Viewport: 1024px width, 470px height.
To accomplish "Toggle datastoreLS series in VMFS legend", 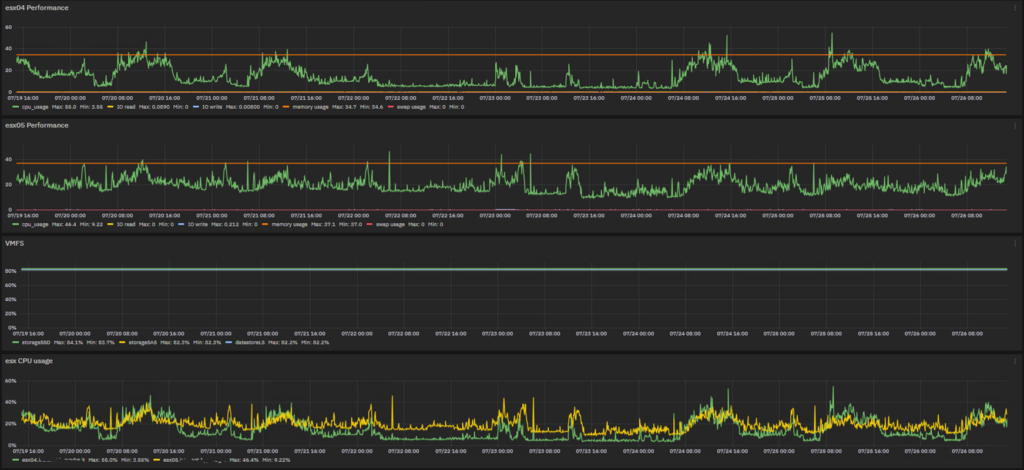I will click(x=250, y=343).
